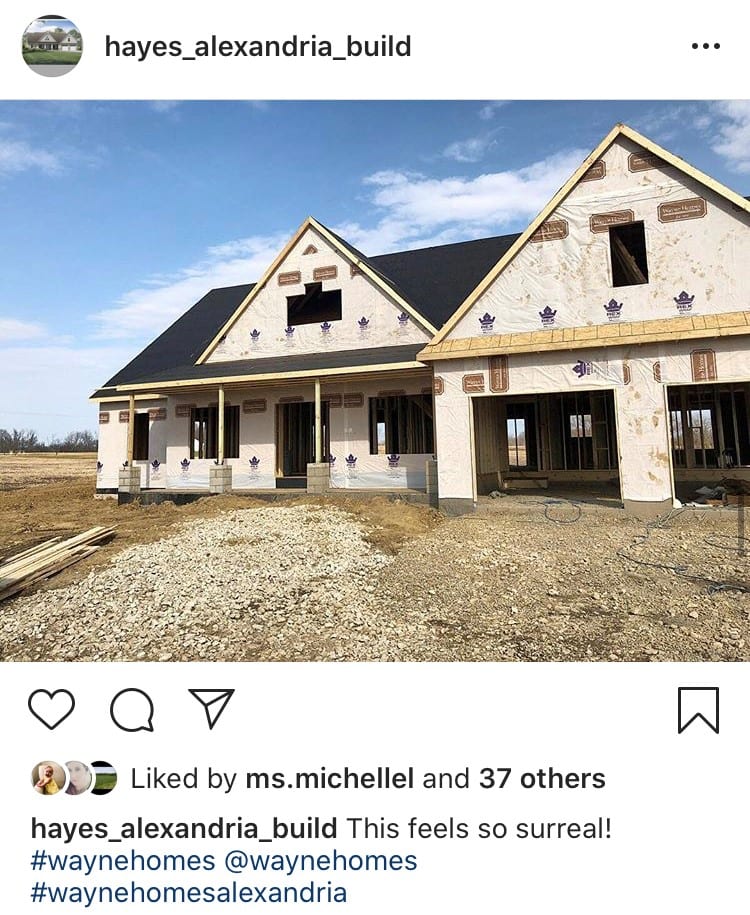750x915 pixels.
Task: Open the @waynehomes mention
Action: pos(320,861)
